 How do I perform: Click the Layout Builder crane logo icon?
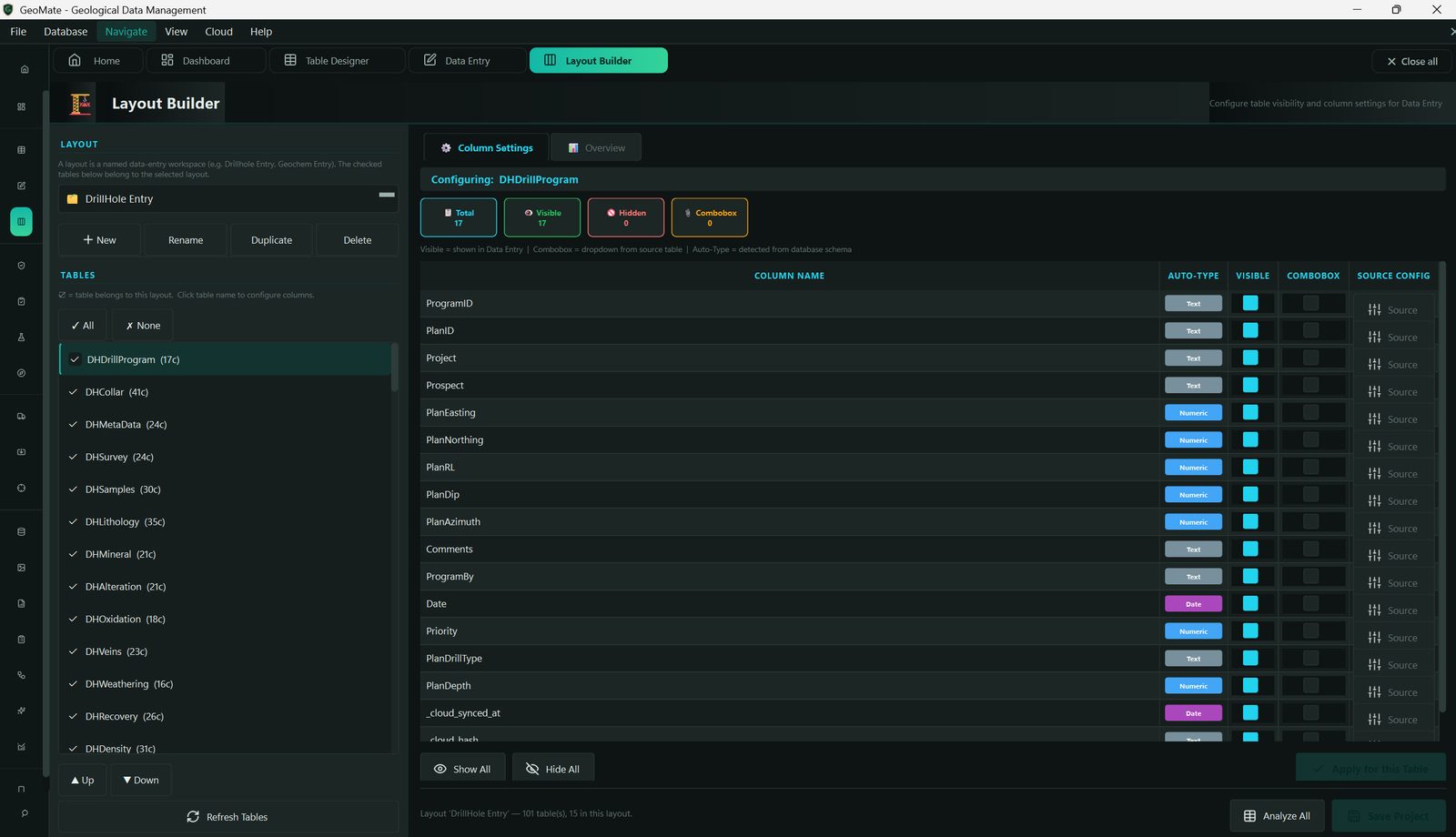tap(81, 104)
